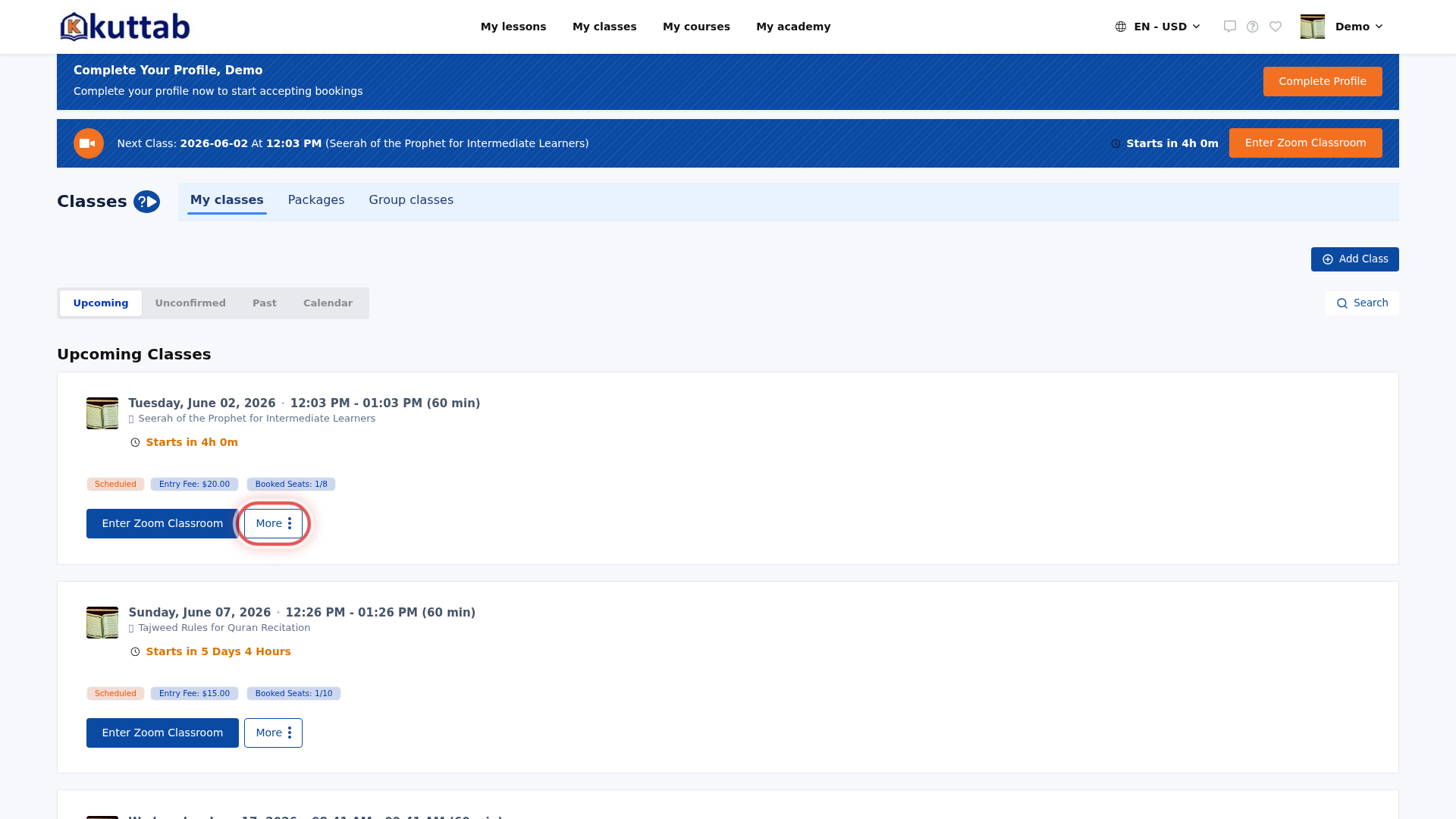Enter Zoom Classroom from the next class banner
This screenshot has height=819, width=1456.
coord(1306,143)
